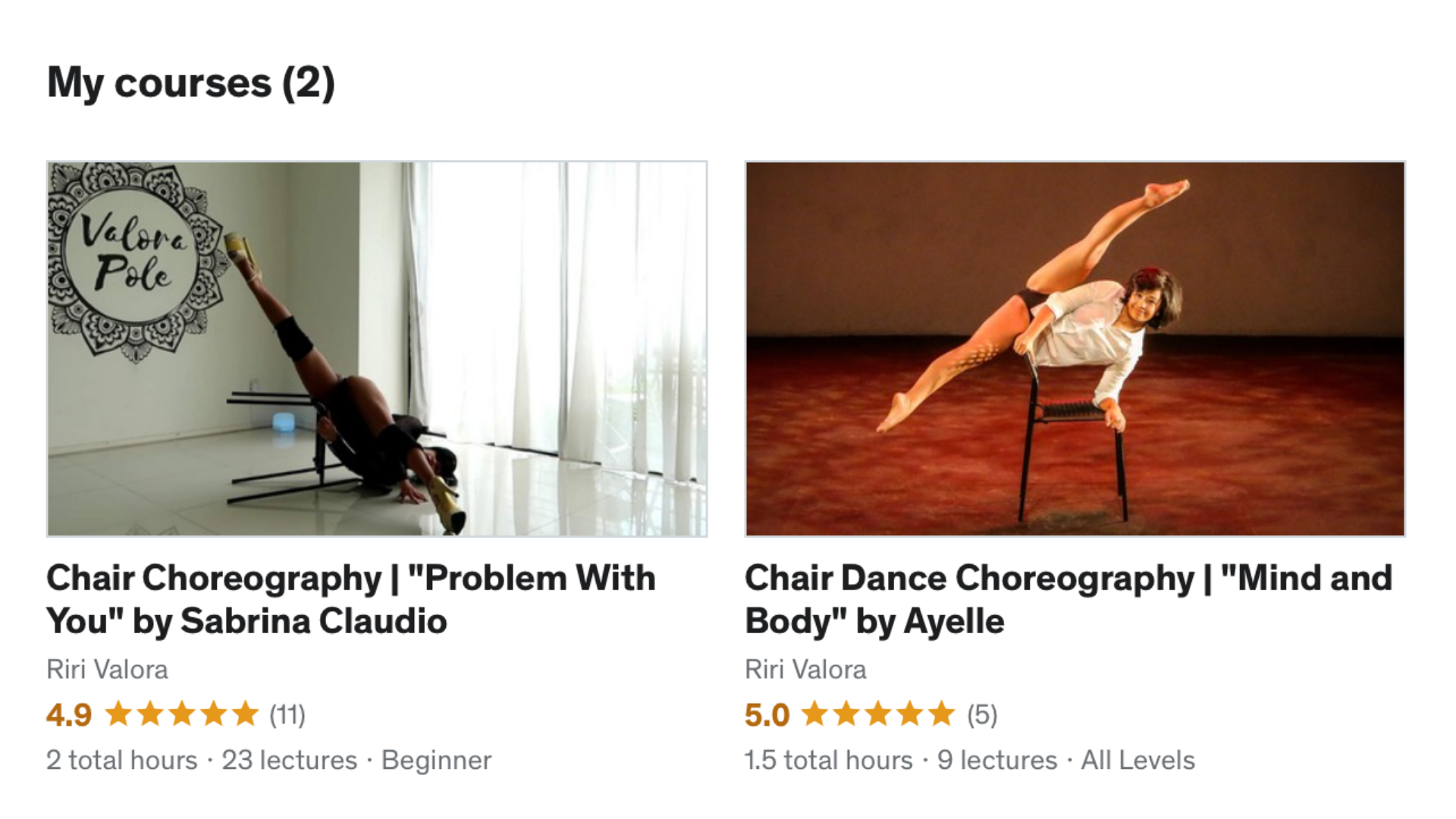This screenshot has height=819, width=1456.
Task: Click the (5) review count
Action: [982, 714]
